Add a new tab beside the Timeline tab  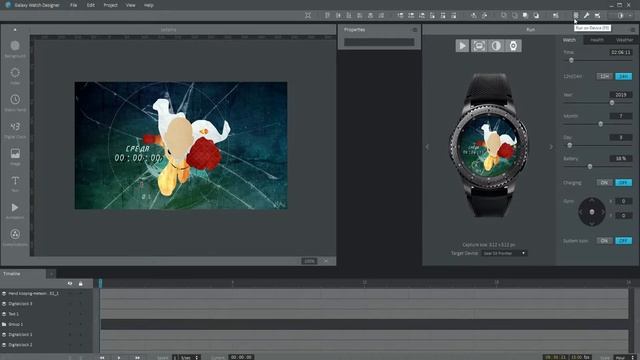[x=51, y=274]
